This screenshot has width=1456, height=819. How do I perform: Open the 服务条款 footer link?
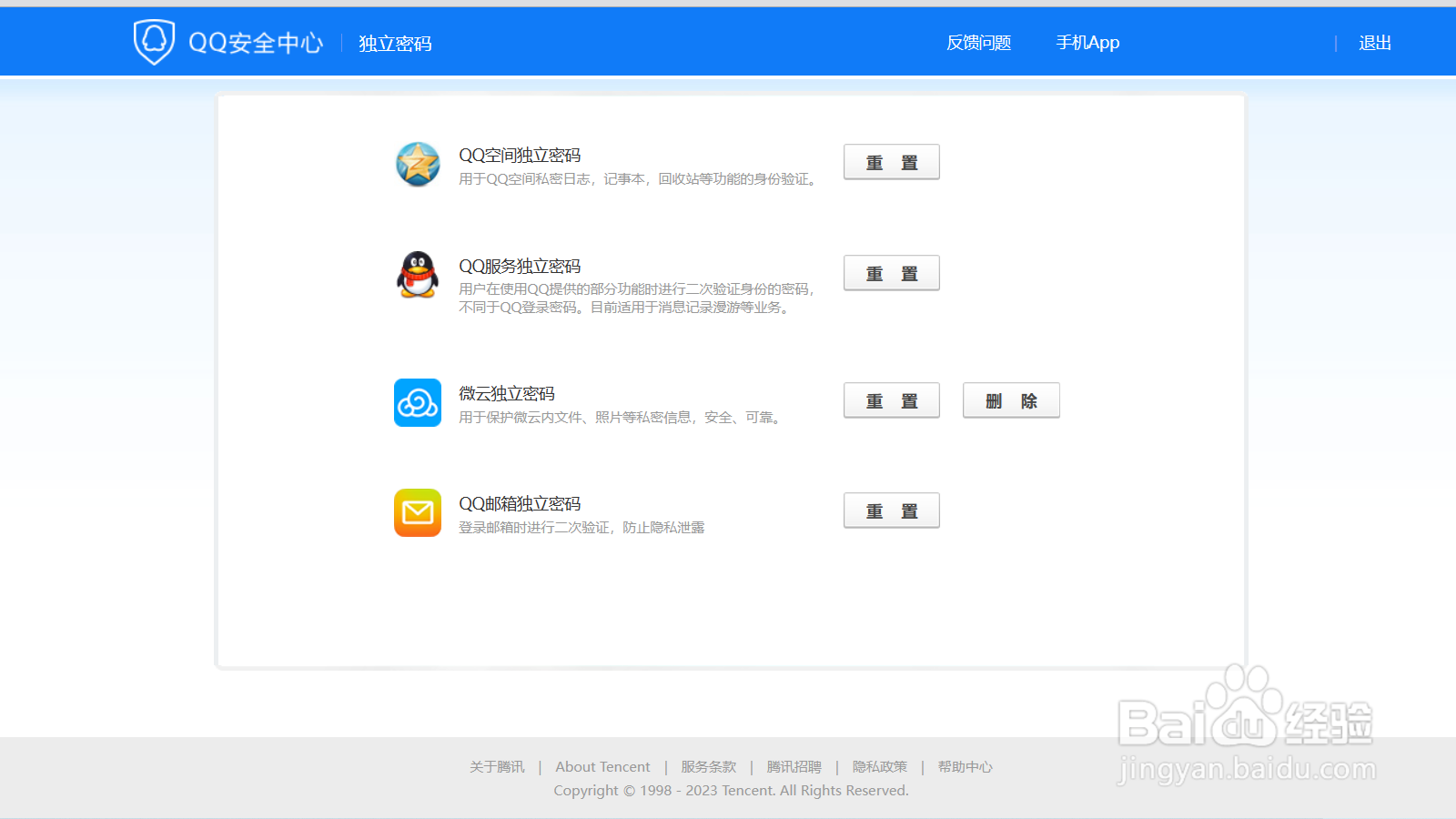[709, 767]
